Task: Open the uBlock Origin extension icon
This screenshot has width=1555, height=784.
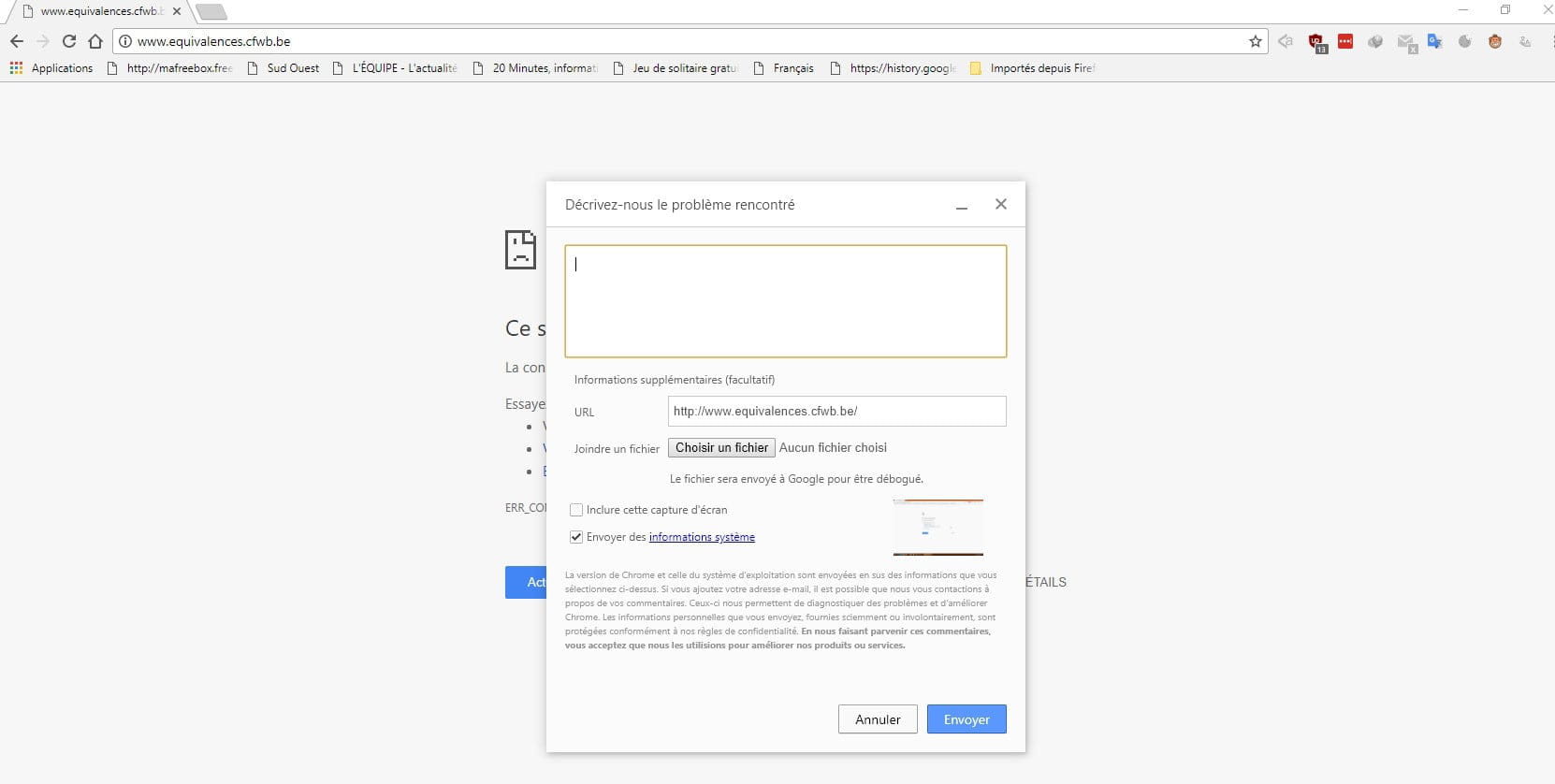Action: click(1316, 42)
